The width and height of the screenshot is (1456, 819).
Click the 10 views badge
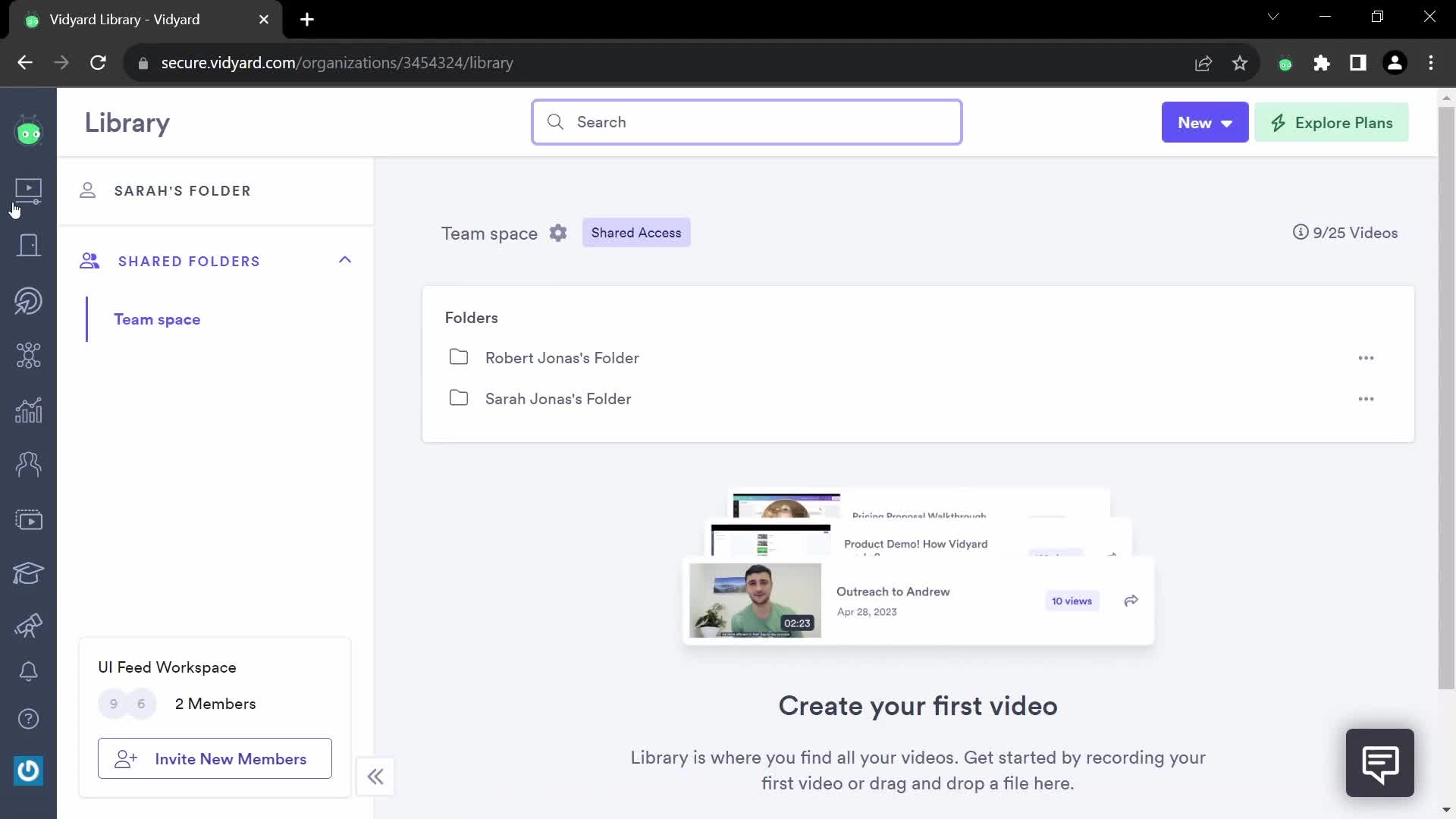(x=1072, y=601)
